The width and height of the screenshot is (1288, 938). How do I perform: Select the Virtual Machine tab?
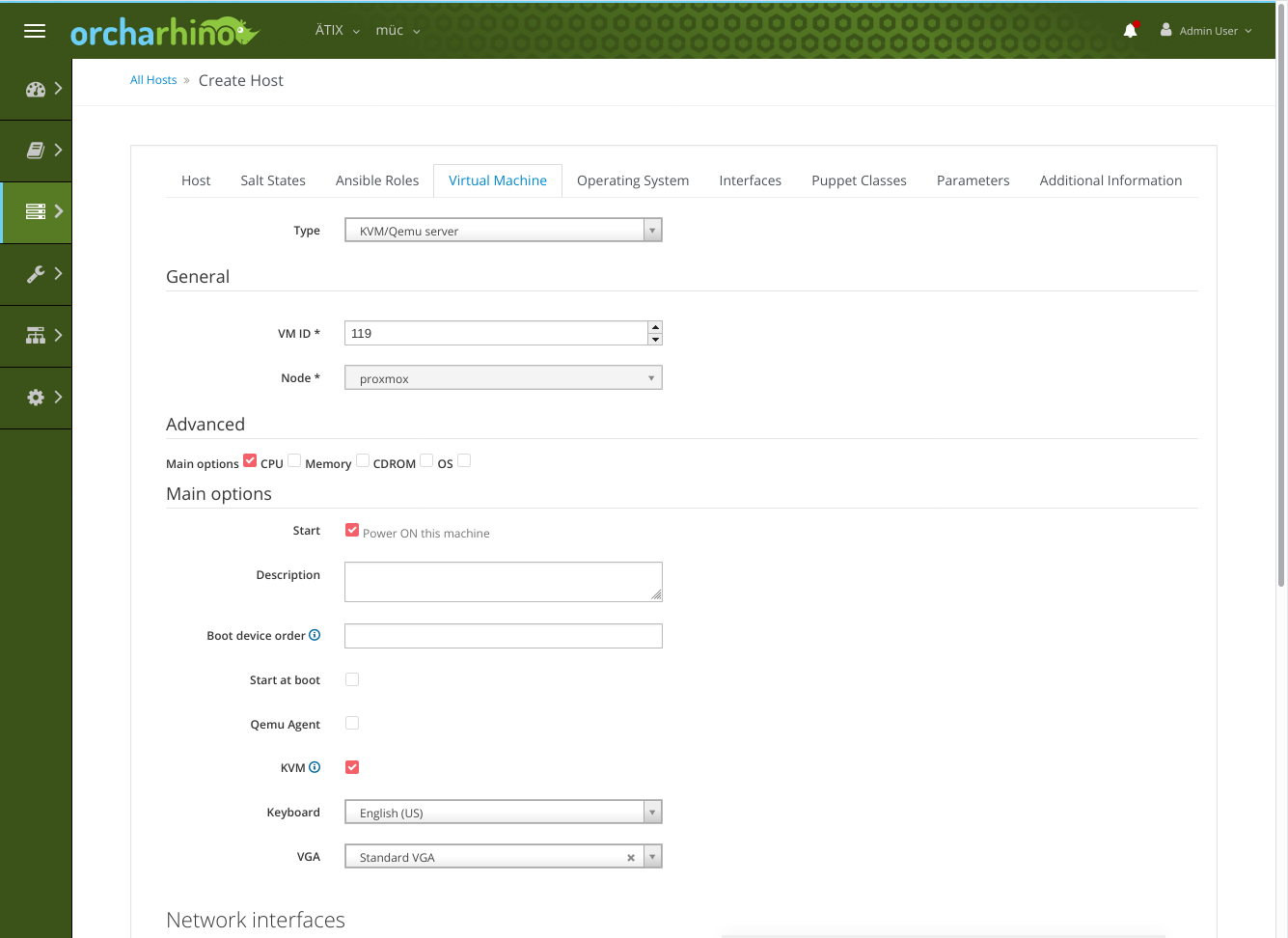498,180
